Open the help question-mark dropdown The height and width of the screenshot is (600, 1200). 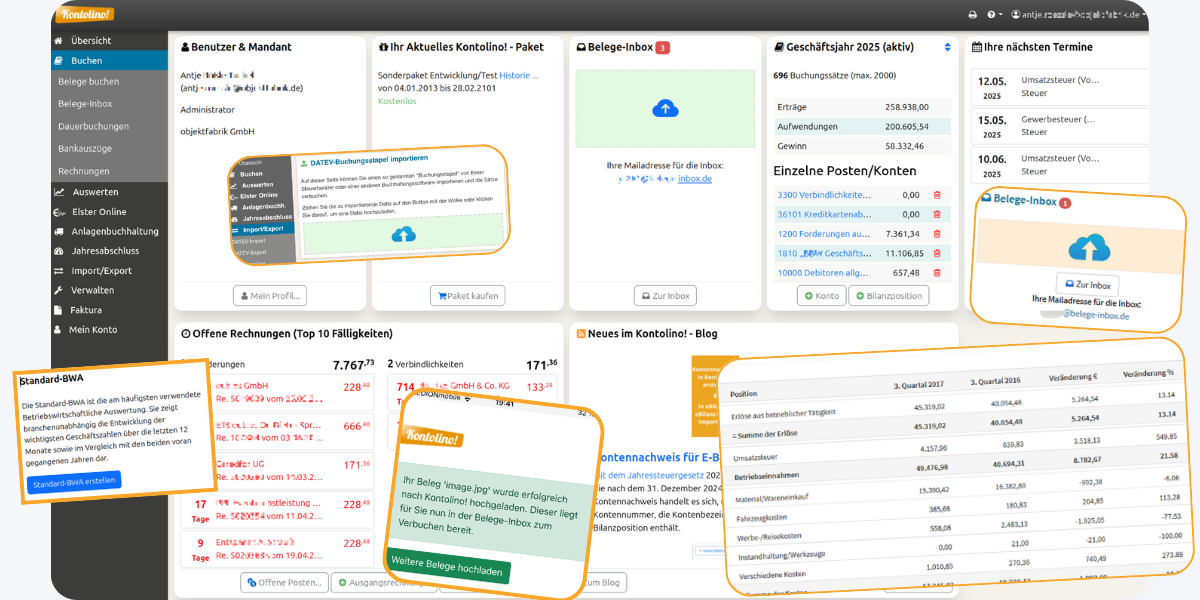pos(994,15)
